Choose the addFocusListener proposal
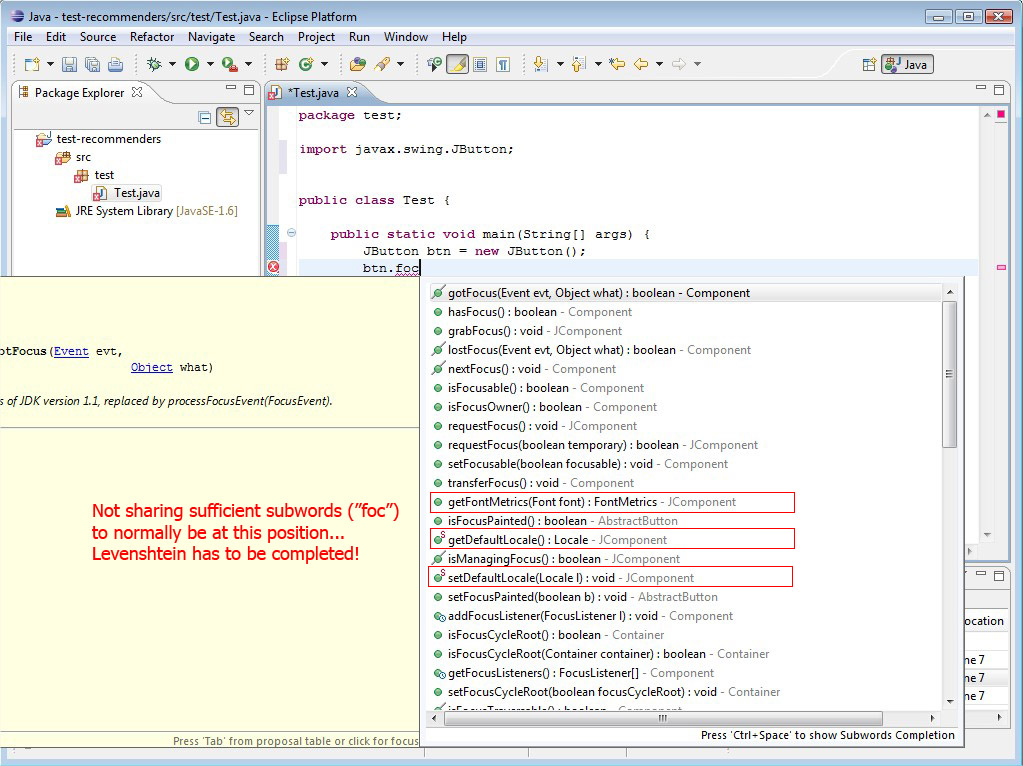1023x766 pixels. [583, 616]
